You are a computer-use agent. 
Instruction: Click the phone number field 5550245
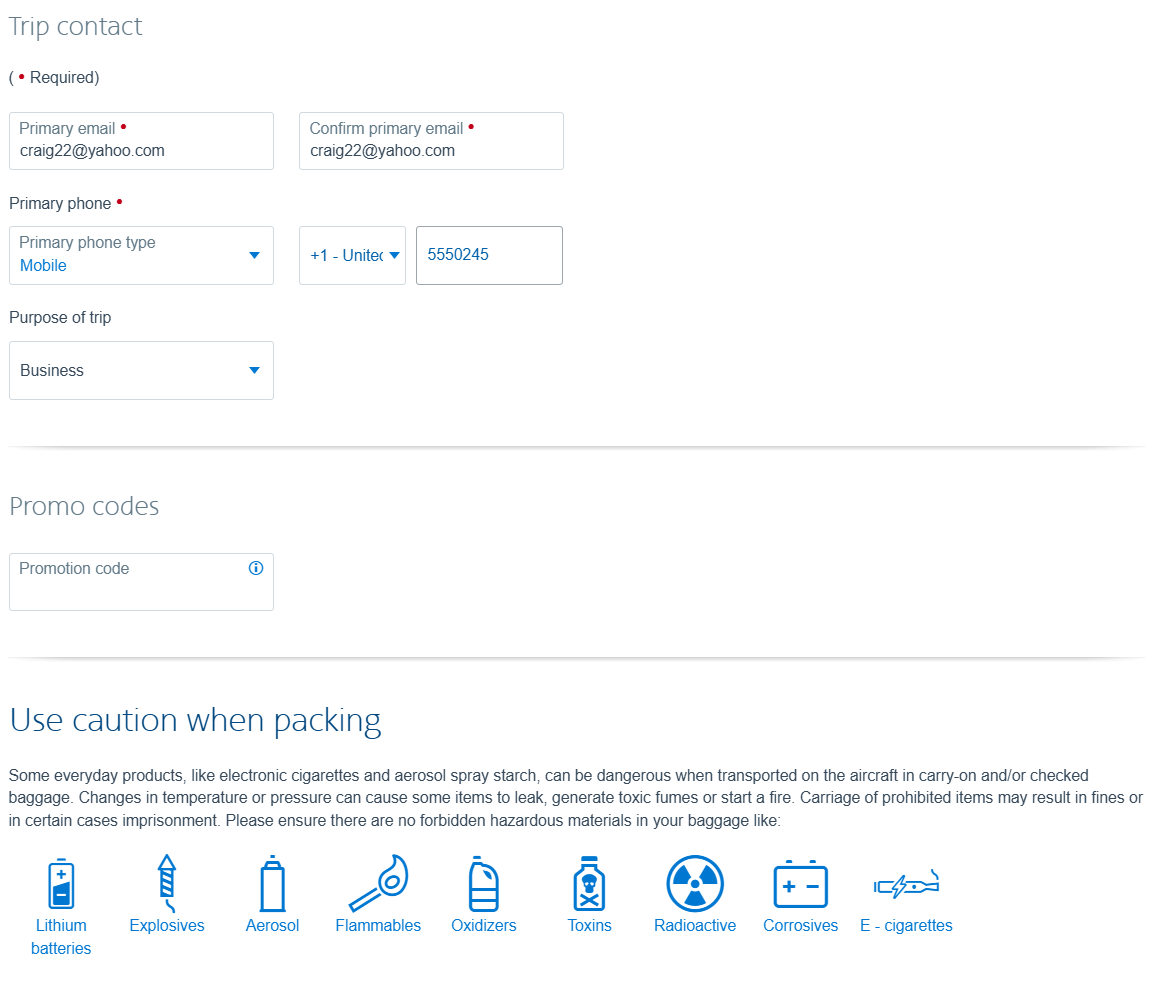coord(489,255)
